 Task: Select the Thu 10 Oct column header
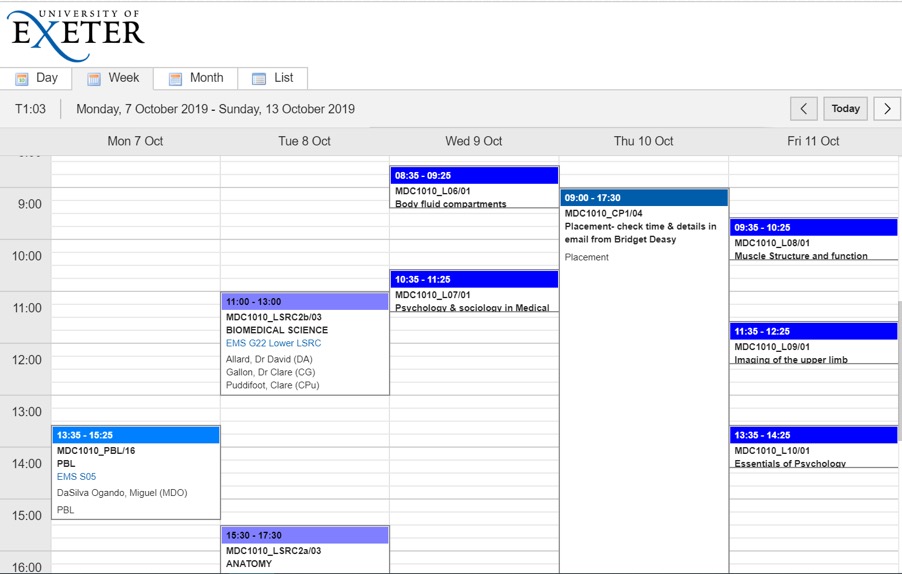click(x=643, y=141)
